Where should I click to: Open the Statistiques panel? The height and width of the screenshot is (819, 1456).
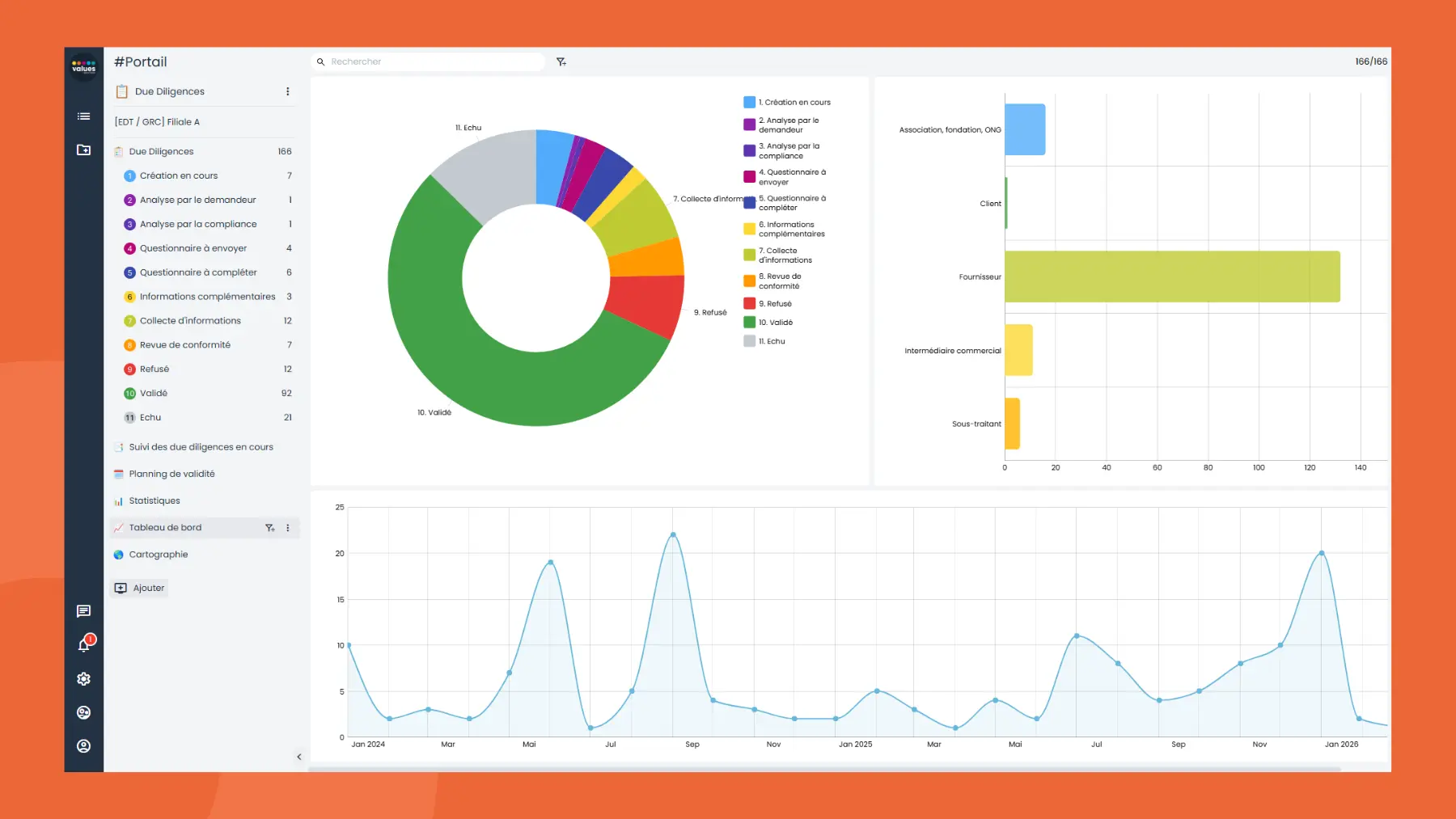154,500
